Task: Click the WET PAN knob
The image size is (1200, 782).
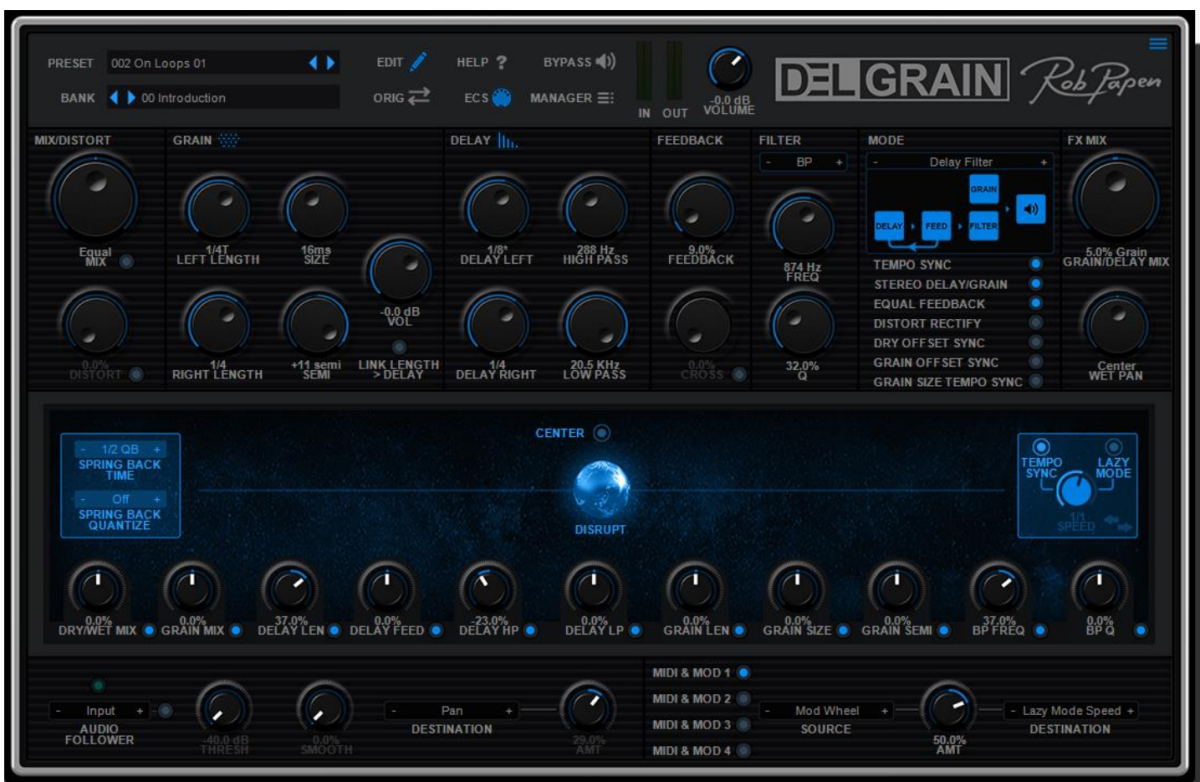Action: click(1116, 325)
